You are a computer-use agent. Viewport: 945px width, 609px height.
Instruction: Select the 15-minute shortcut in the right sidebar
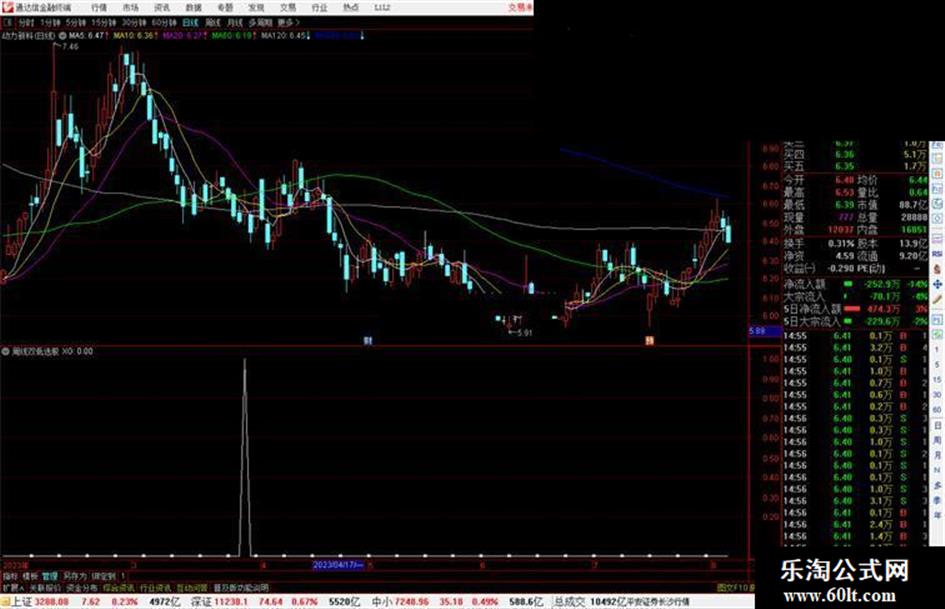[x=937, y=380]
